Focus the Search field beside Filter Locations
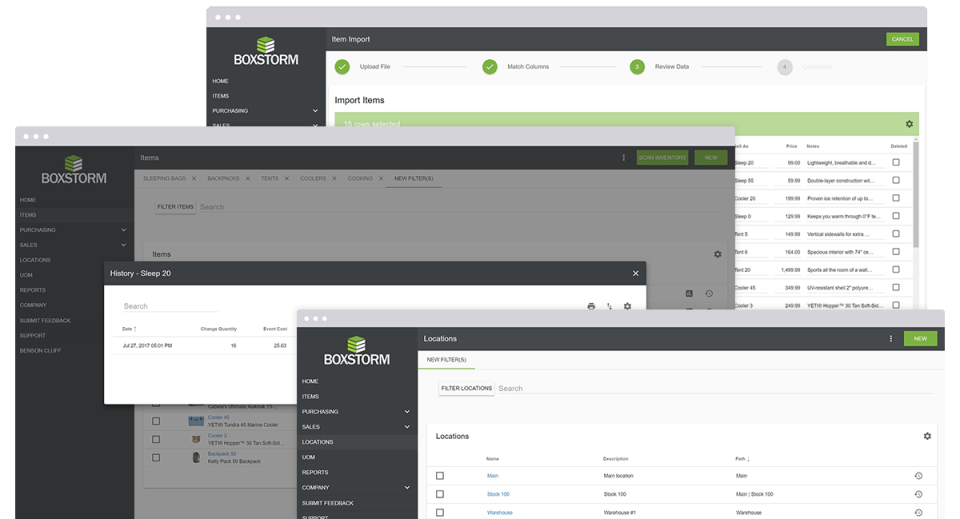 714,389
